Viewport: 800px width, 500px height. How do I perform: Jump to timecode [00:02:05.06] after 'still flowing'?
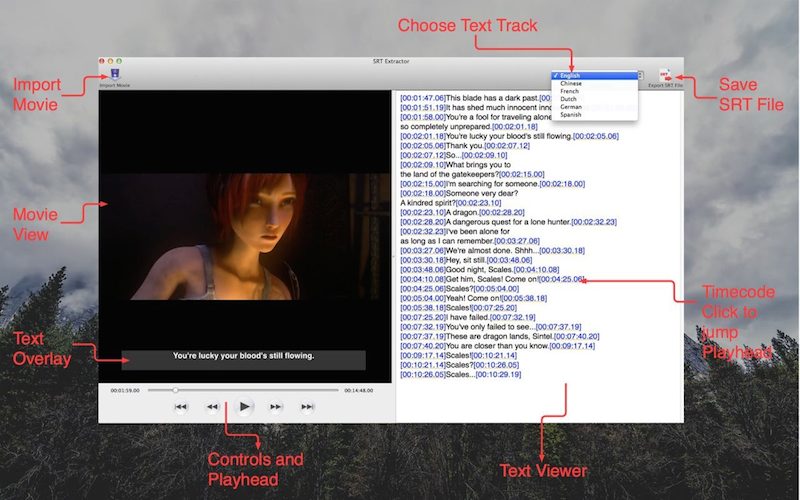pos(596,136)
